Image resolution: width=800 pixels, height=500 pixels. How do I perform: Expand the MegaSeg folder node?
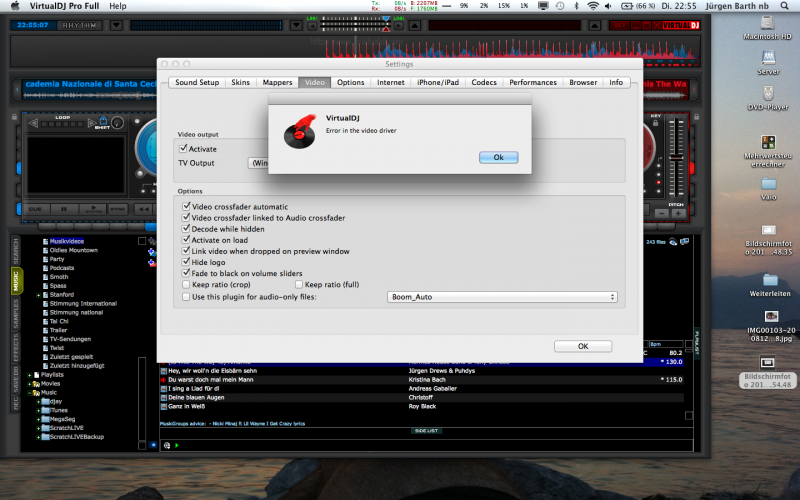[x=38, y=419]
